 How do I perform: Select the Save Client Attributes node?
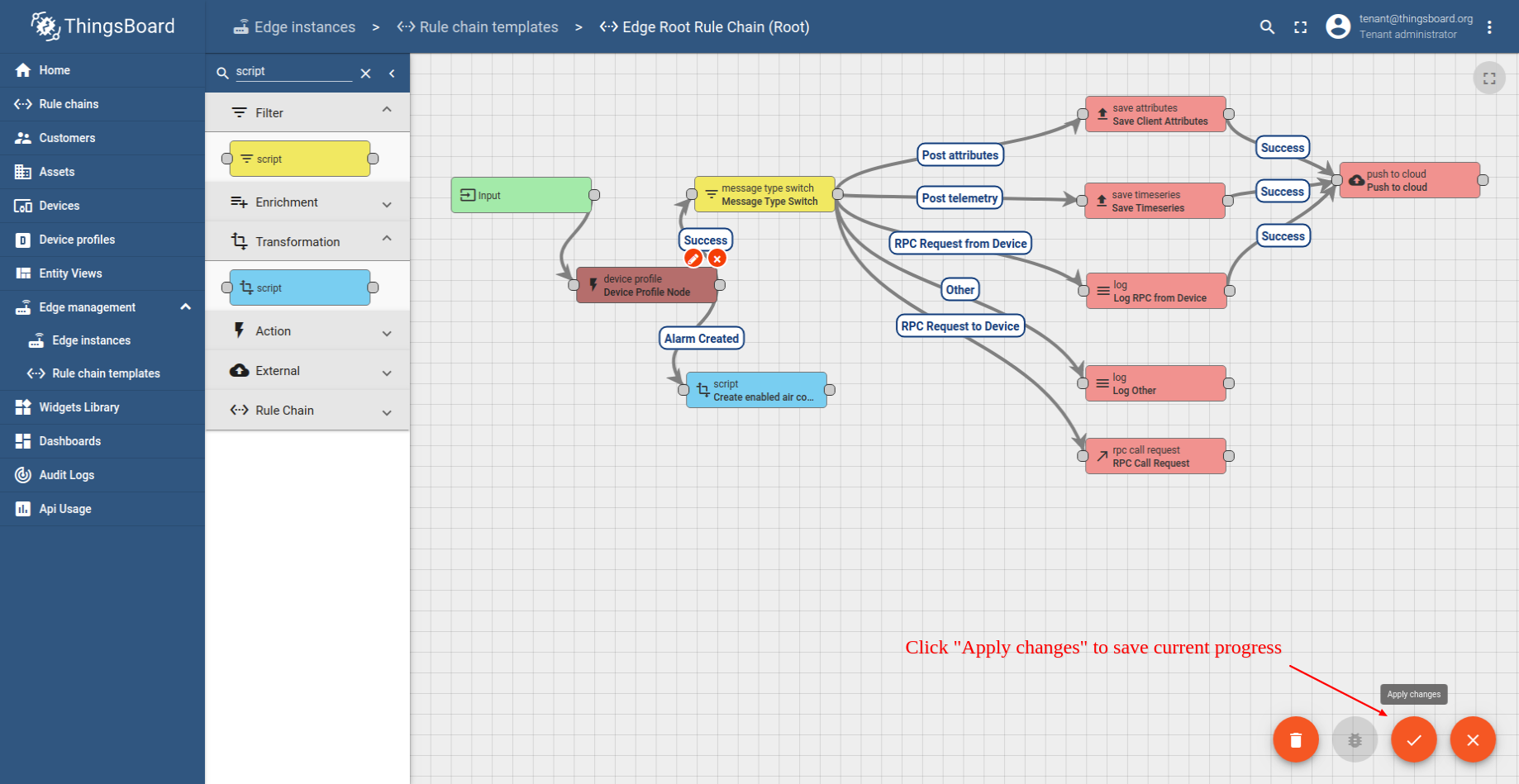click(1155, 114)
